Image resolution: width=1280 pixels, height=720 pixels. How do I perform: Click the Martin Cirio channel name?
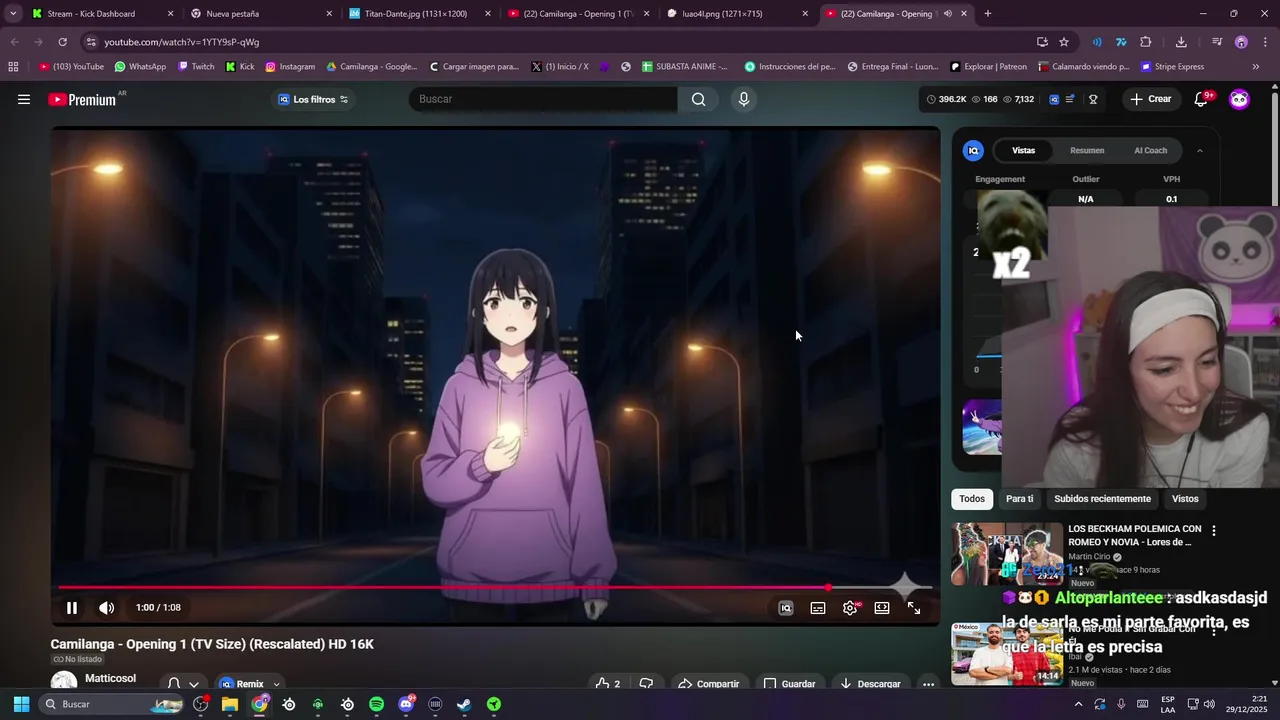(1089, 557)
